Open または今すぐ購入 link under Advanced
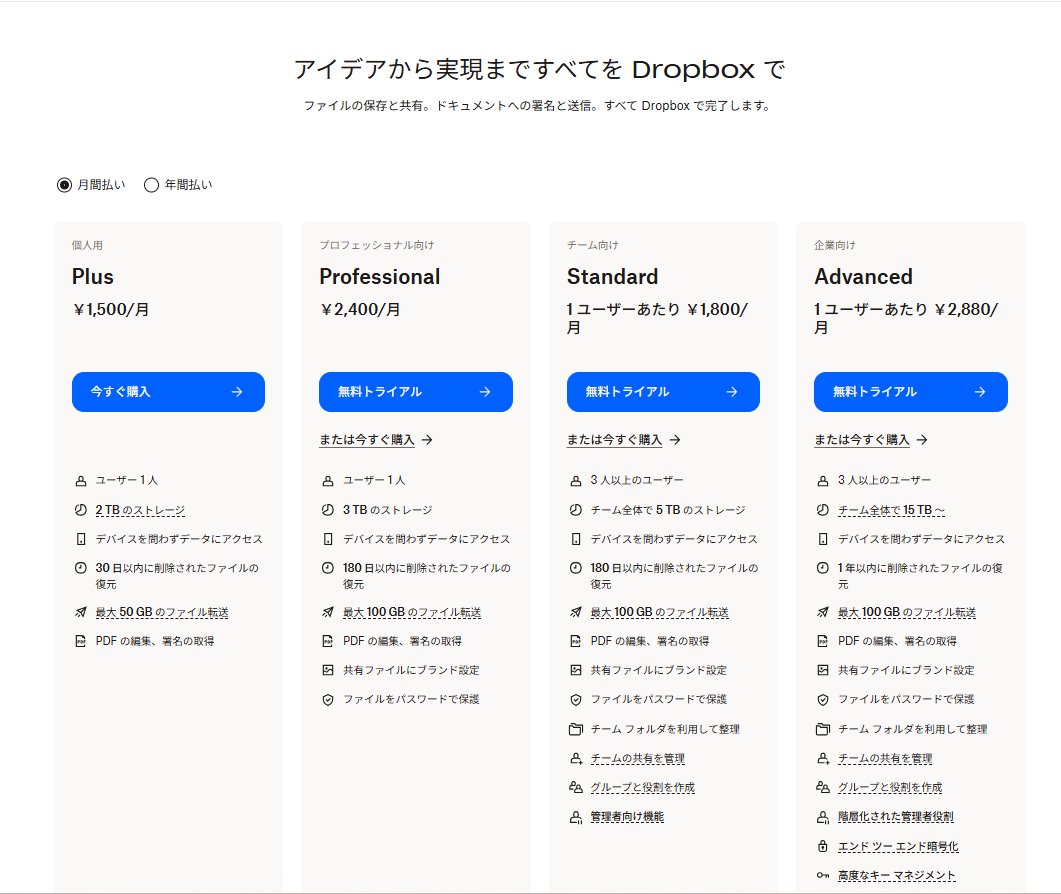 click(x=871, y=440)
